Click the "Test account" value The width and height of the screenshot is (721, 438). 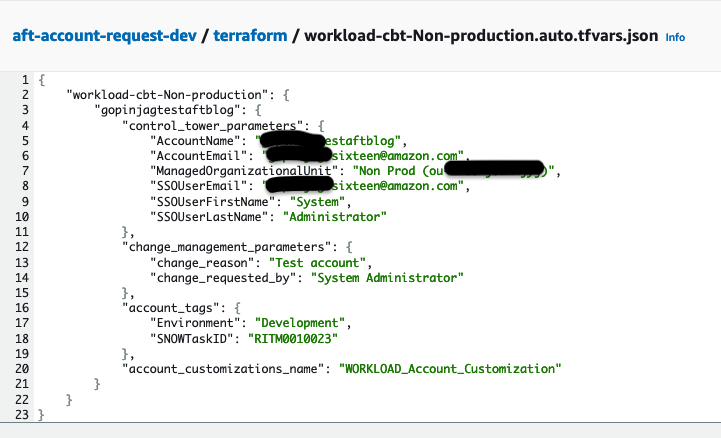click(x=317, y=263)
